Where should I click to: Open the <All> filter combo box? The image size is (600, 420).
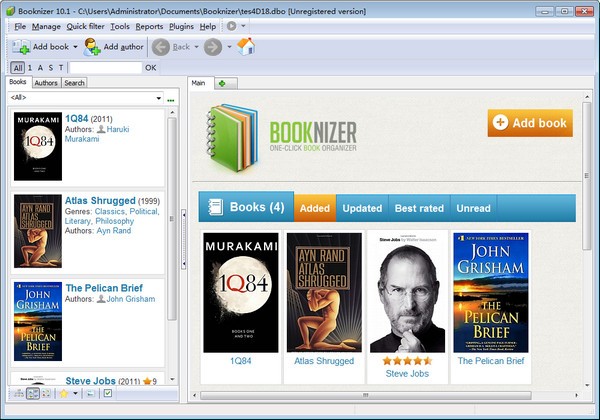[x=85, y=98]
